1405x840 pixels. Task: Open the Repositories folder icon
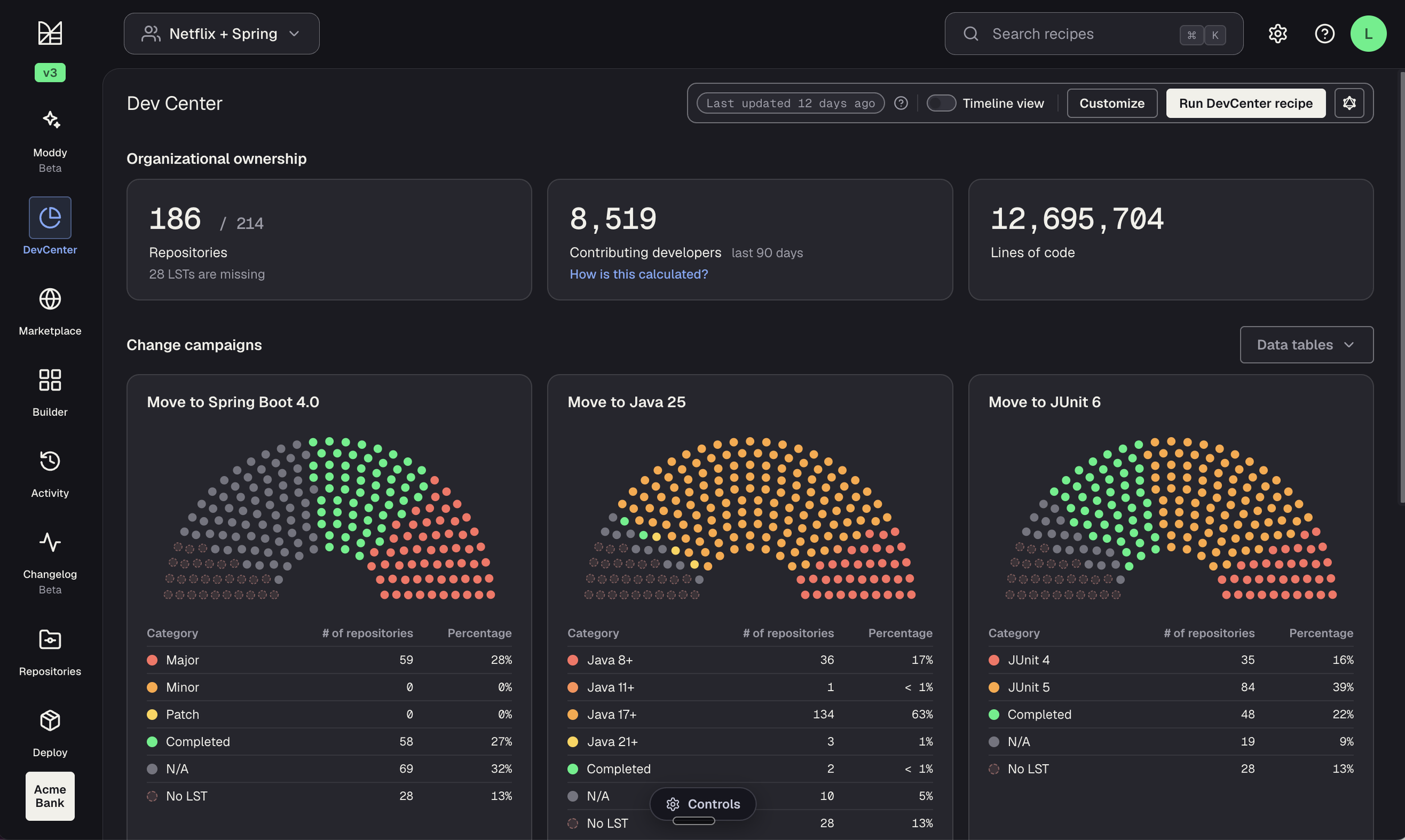[51, 639]
